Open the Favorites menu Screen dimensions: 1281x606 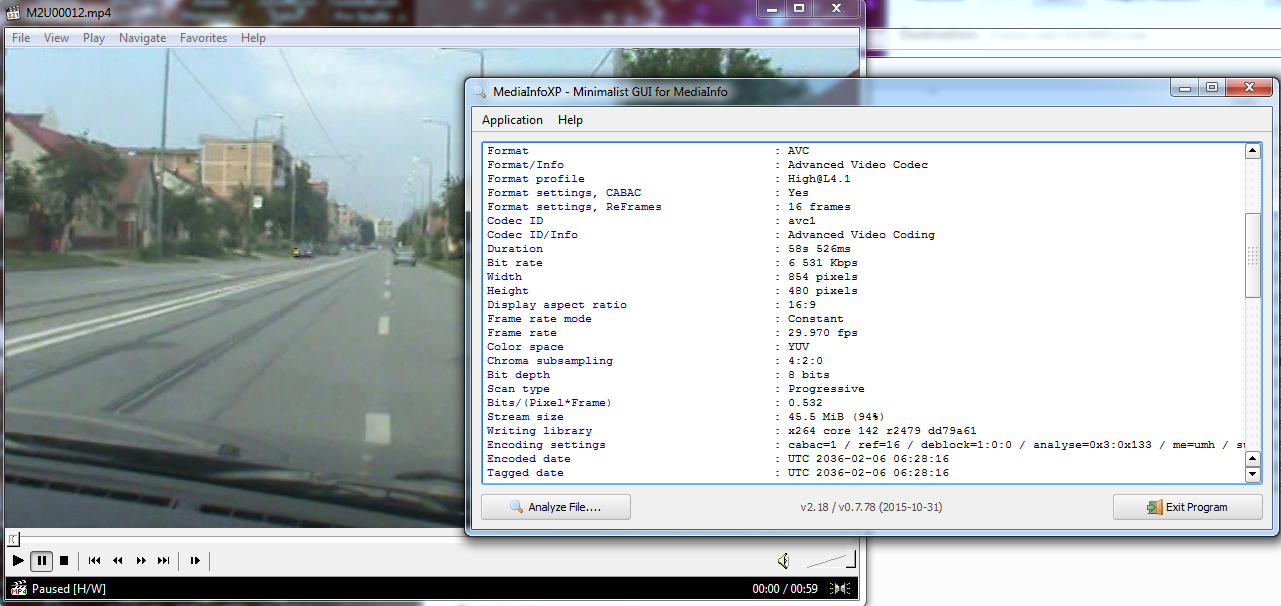point(204,38)
